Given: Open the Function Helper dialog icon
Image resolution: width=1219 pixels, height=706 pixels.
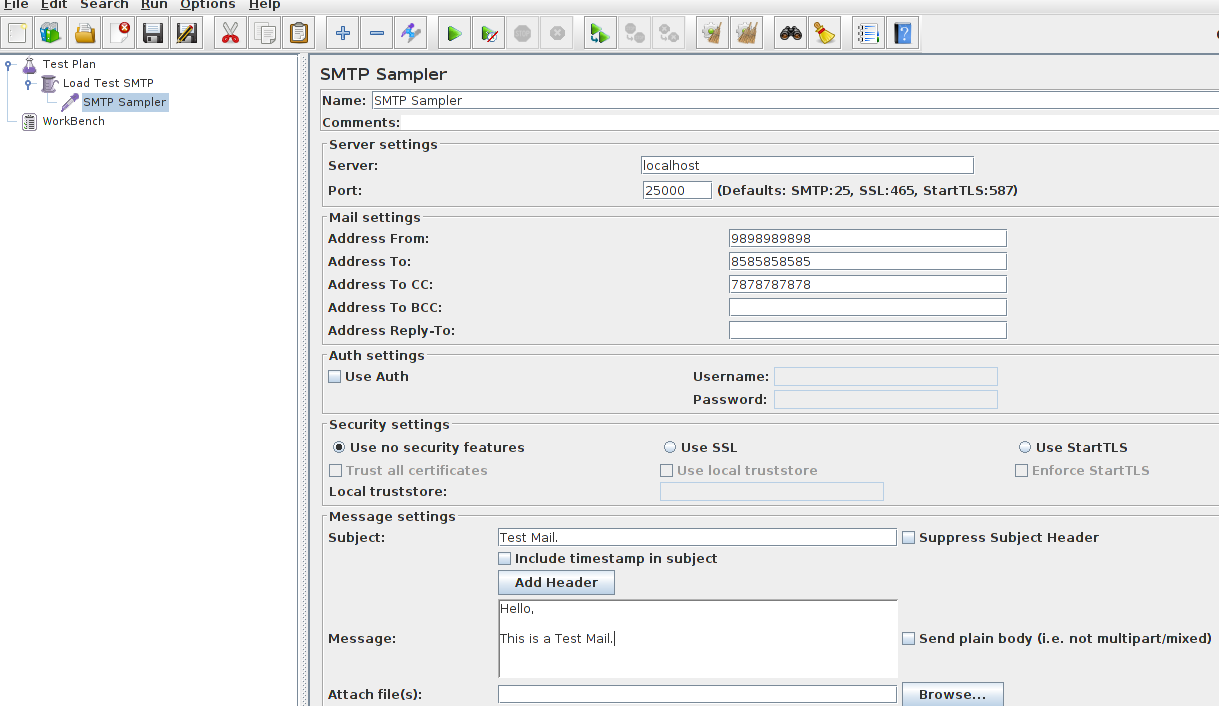Looking at the screenshot, I should click(x=868, y=33).
